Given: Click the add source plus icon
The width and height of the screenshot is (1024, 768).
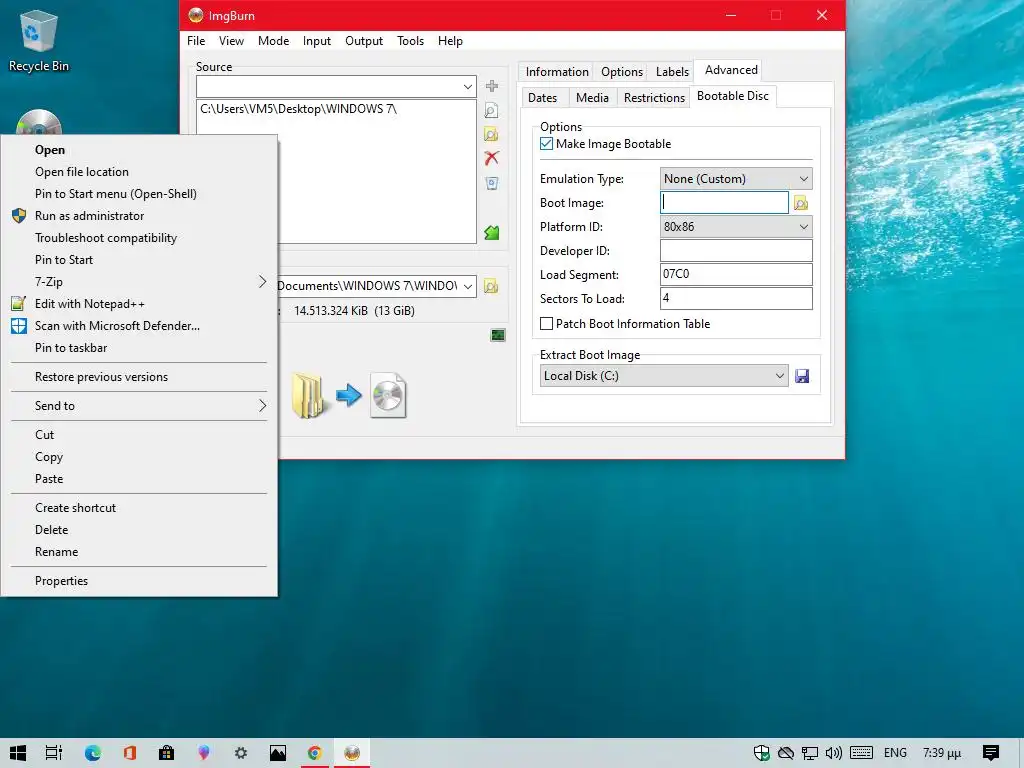Looking at the screenshot, I should click(492, 86).
